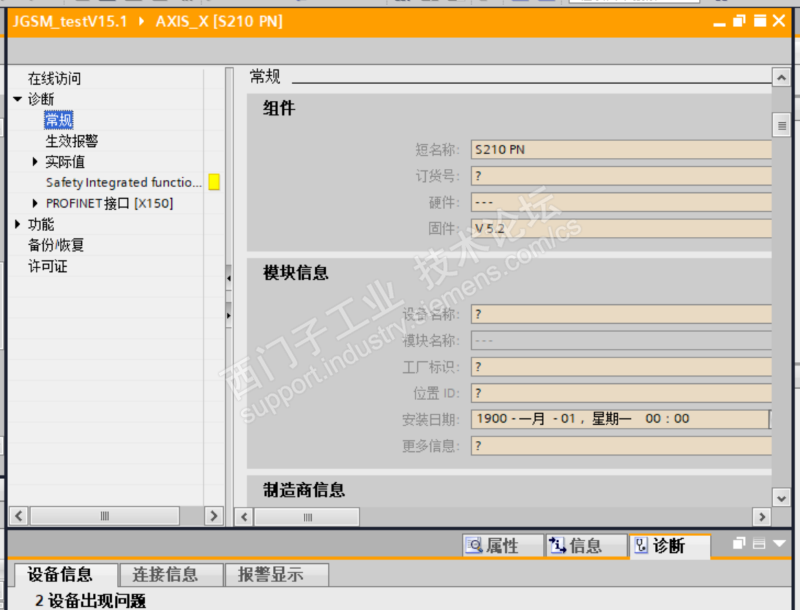Click the 组件 section heading
The image size is (800, 610).
pos(279,108)
